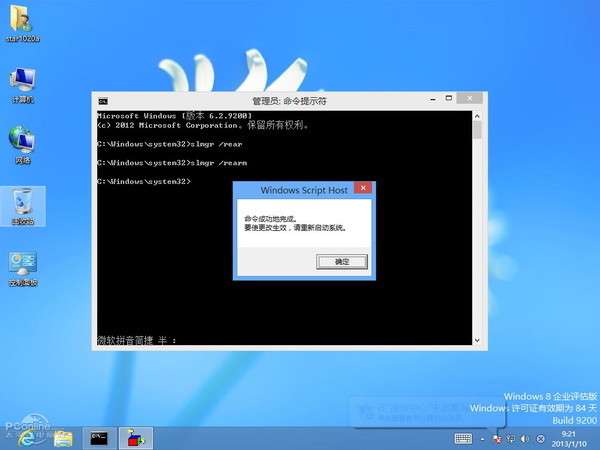Viewport: 600px width, 450px height.
Task: Open the Computer desktop icon
Action: (x=23, y=85)
